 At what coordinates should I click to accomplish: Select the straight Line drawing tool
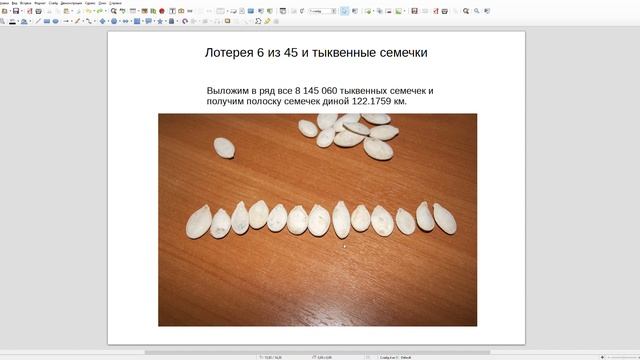click(38, 21)
